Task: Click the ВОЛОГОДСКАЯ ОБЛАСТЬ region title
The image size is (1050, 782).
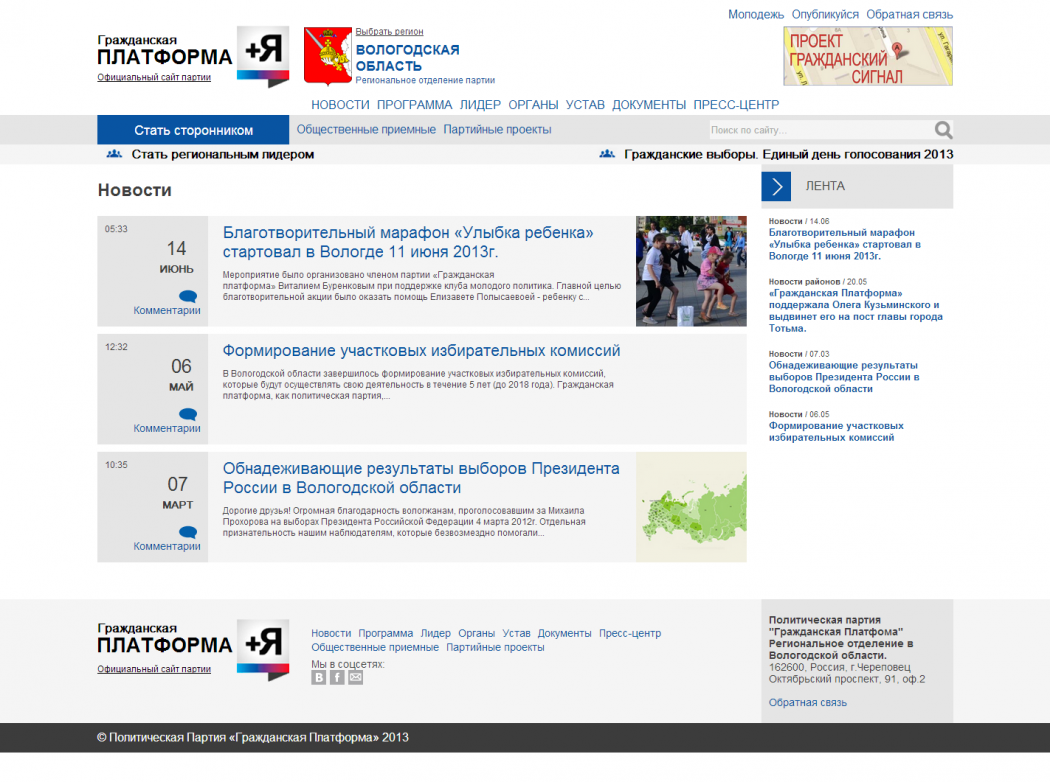Action: click(x=407, y=58)
